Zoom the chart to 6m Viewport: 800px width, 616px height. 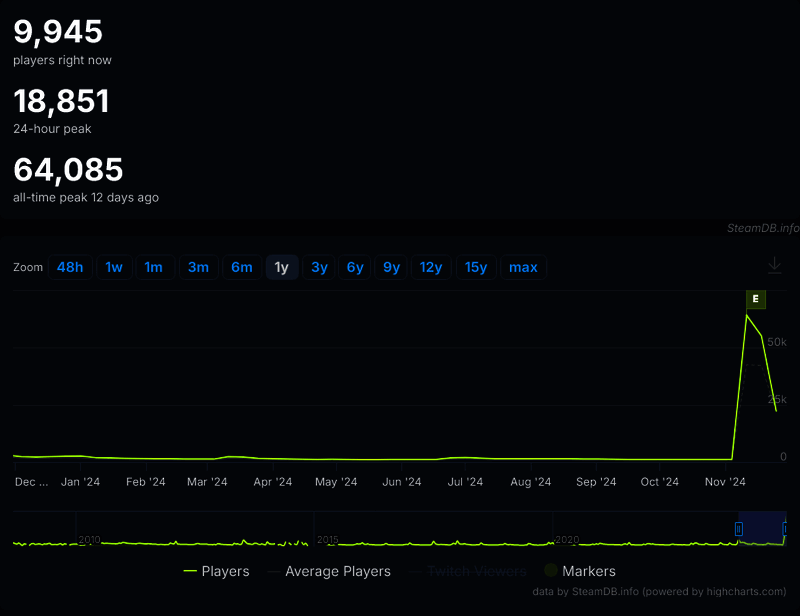[241, 267]
